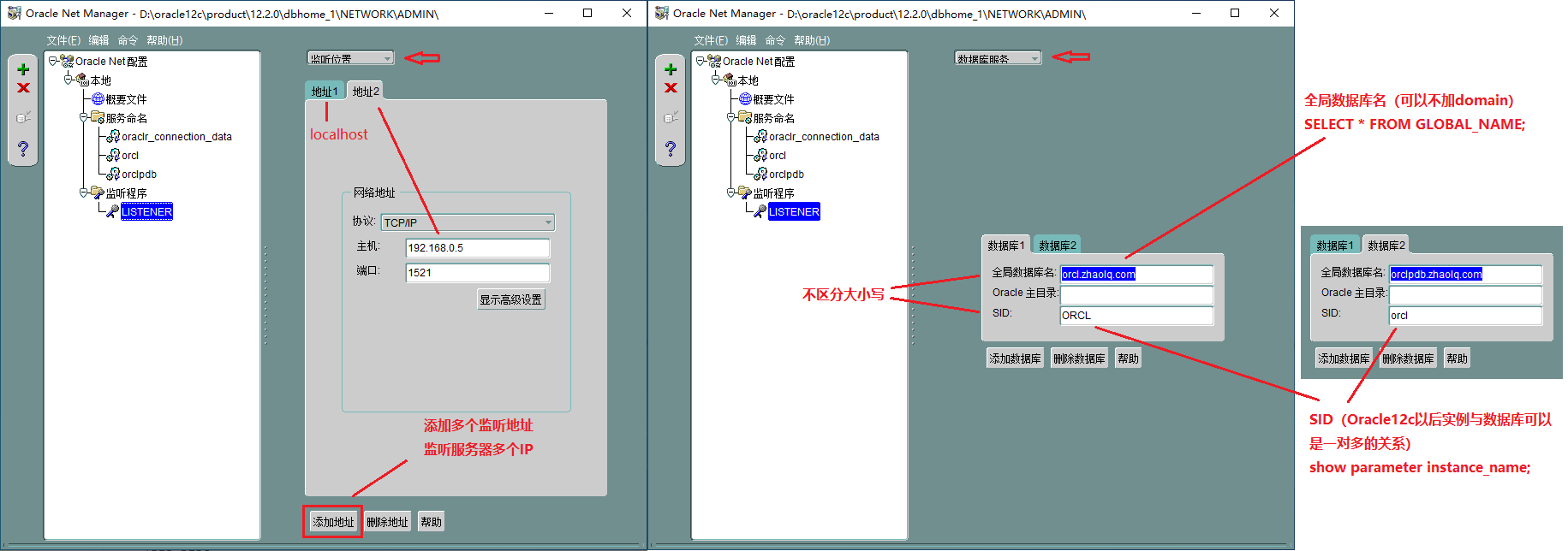Select the orclpdb service icon in left tree
Screen dimensions: 1568x551
[113, 175]
